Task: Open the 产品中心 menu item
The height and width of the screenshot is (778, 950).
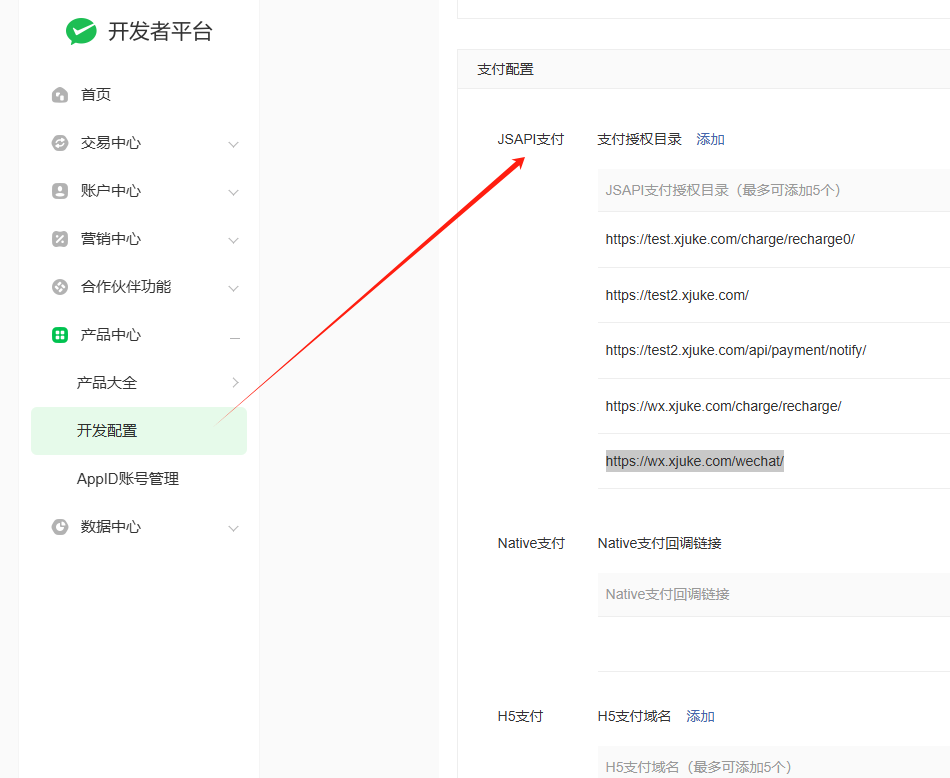Action: (x=111, y=335)
